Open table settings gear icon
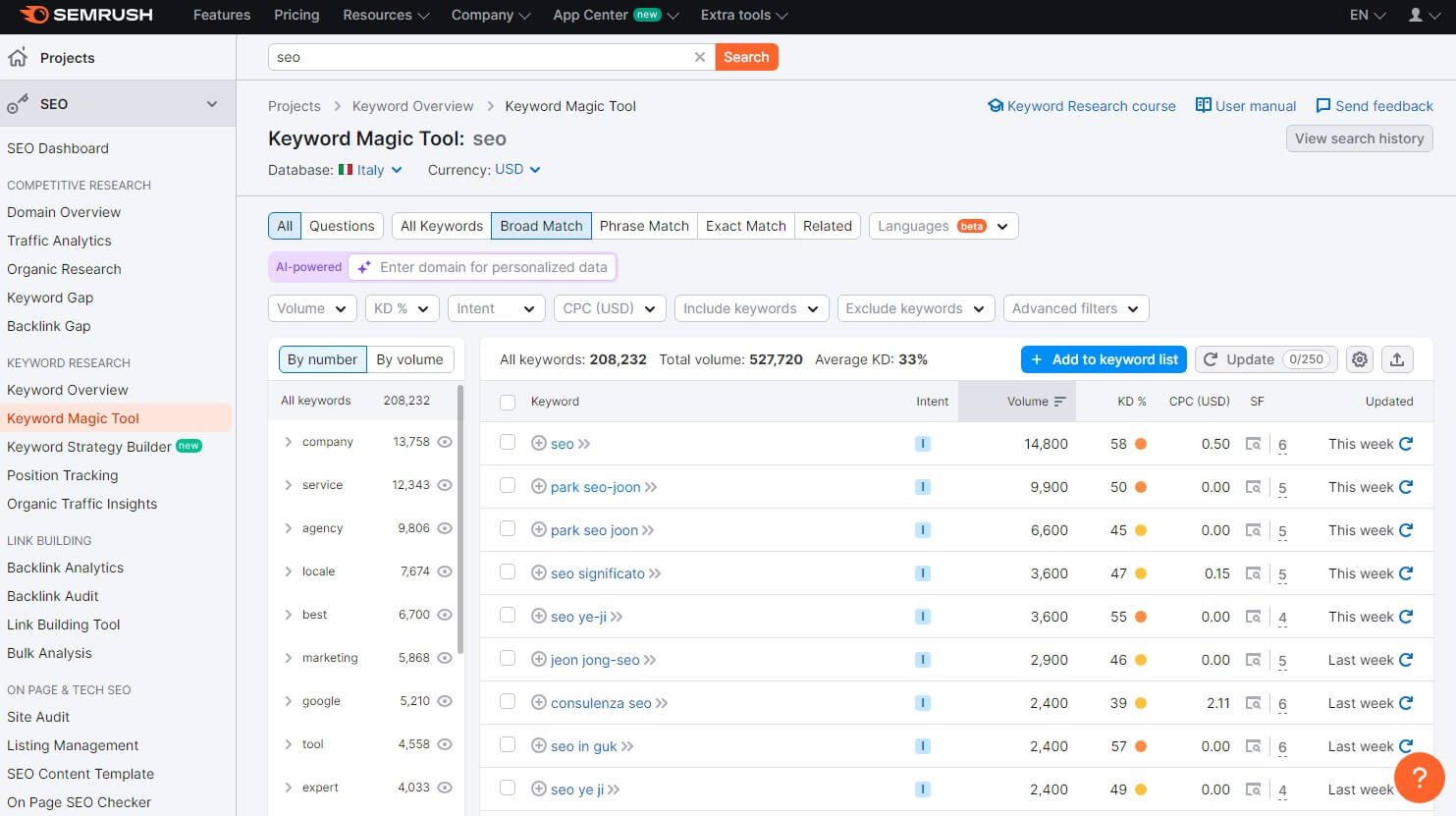The width and height of the screenshot is (1456, 816). point(1360,359)
